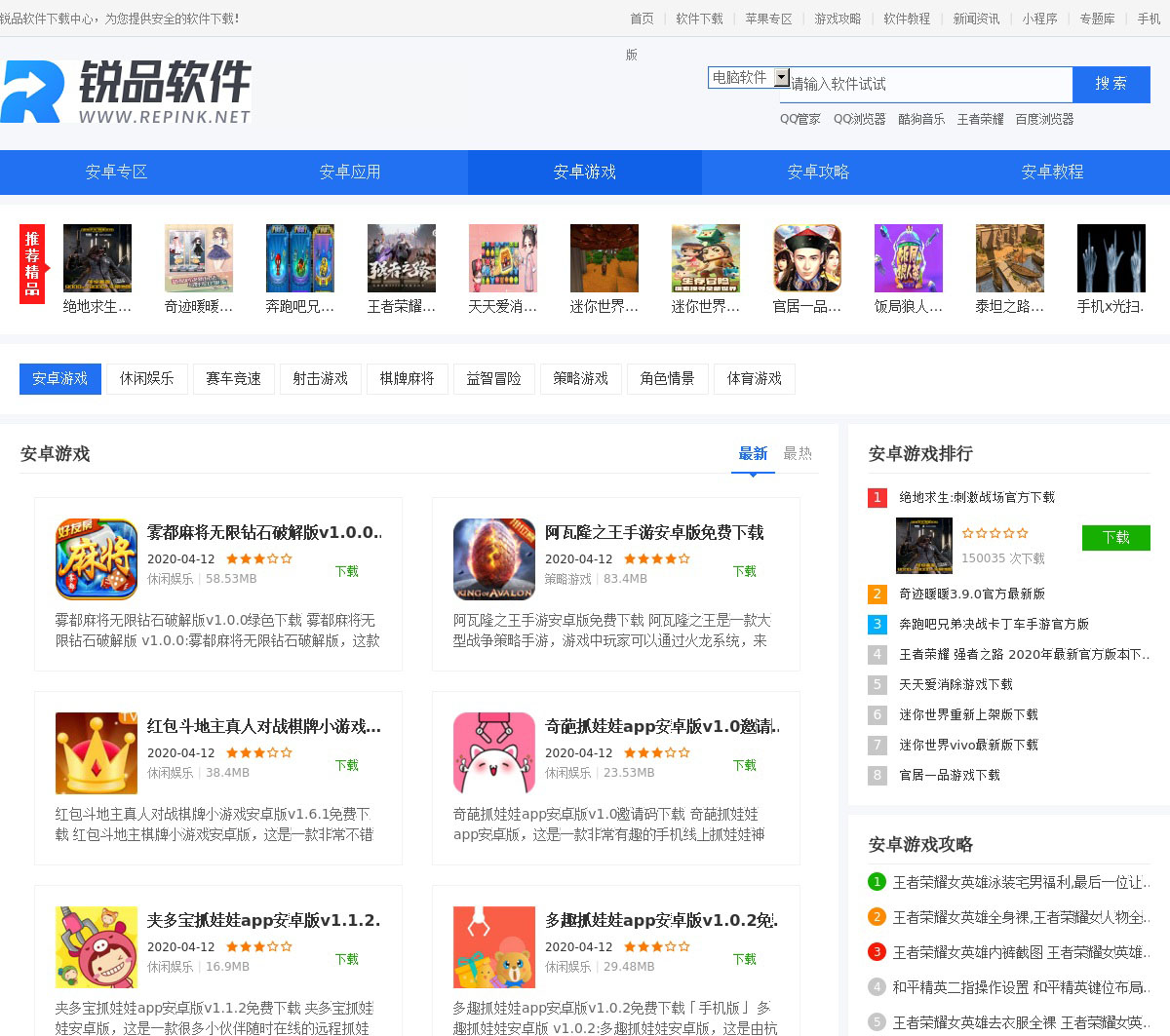The image size is (1170, 1036).
Task: Click the QQ管家 hot search link
Action: [x=800, y=119]
